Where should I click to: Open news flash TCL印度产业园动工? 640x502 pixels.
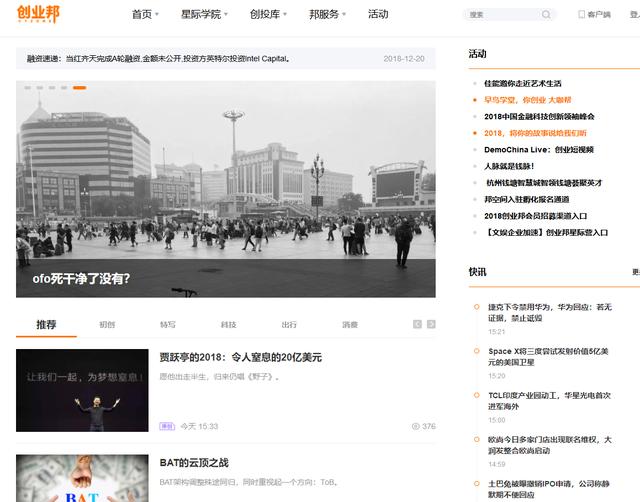pyautogui.click(x=549, y=401)
